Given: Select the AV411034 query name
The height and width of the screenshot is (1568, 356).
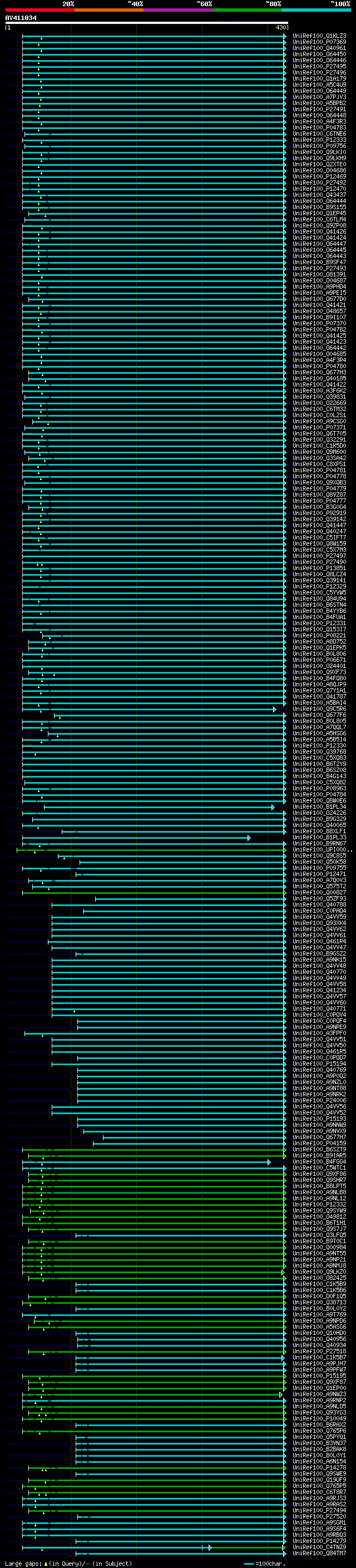Looking at the screenshot, I should 21,18.
